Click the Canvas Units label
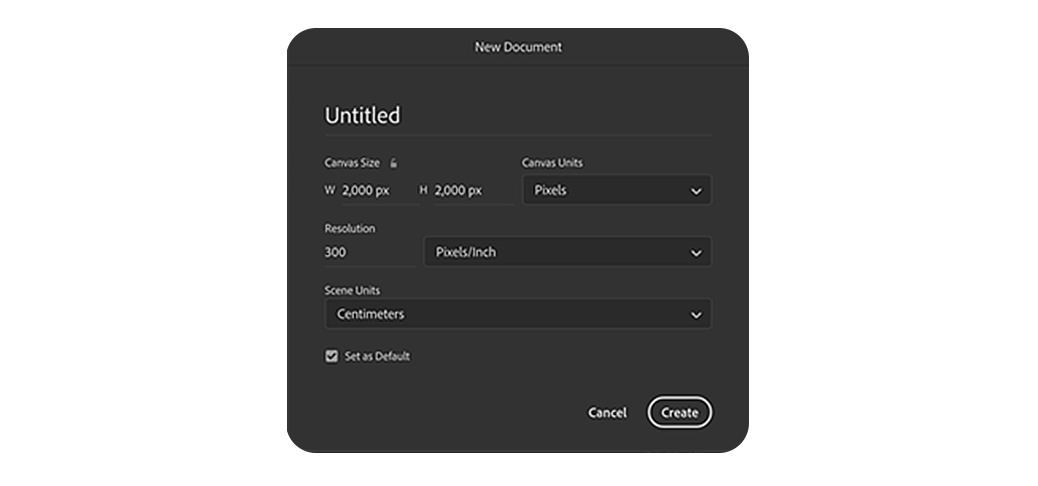Image resolution: width=1038 pixels, height=486 pixels. 552,162
